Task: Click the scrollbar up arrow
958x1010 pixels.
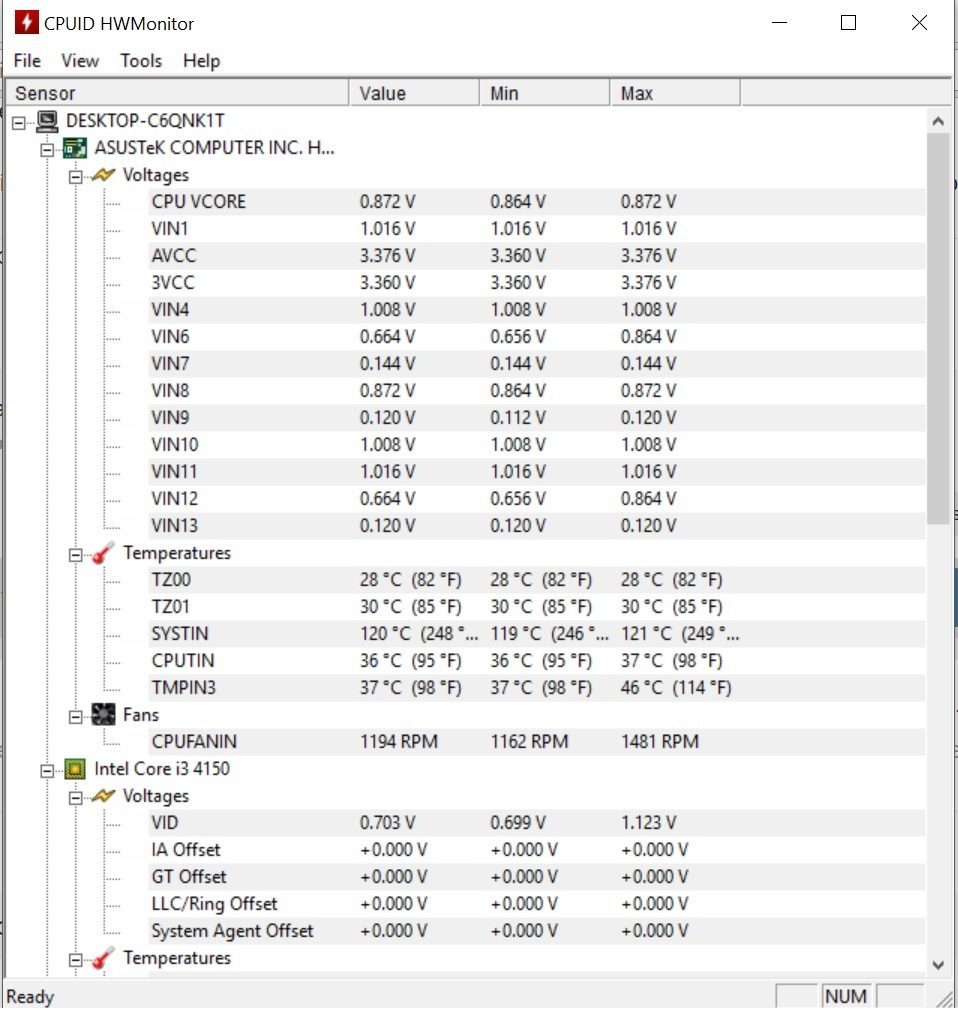Action: (938, 121)
